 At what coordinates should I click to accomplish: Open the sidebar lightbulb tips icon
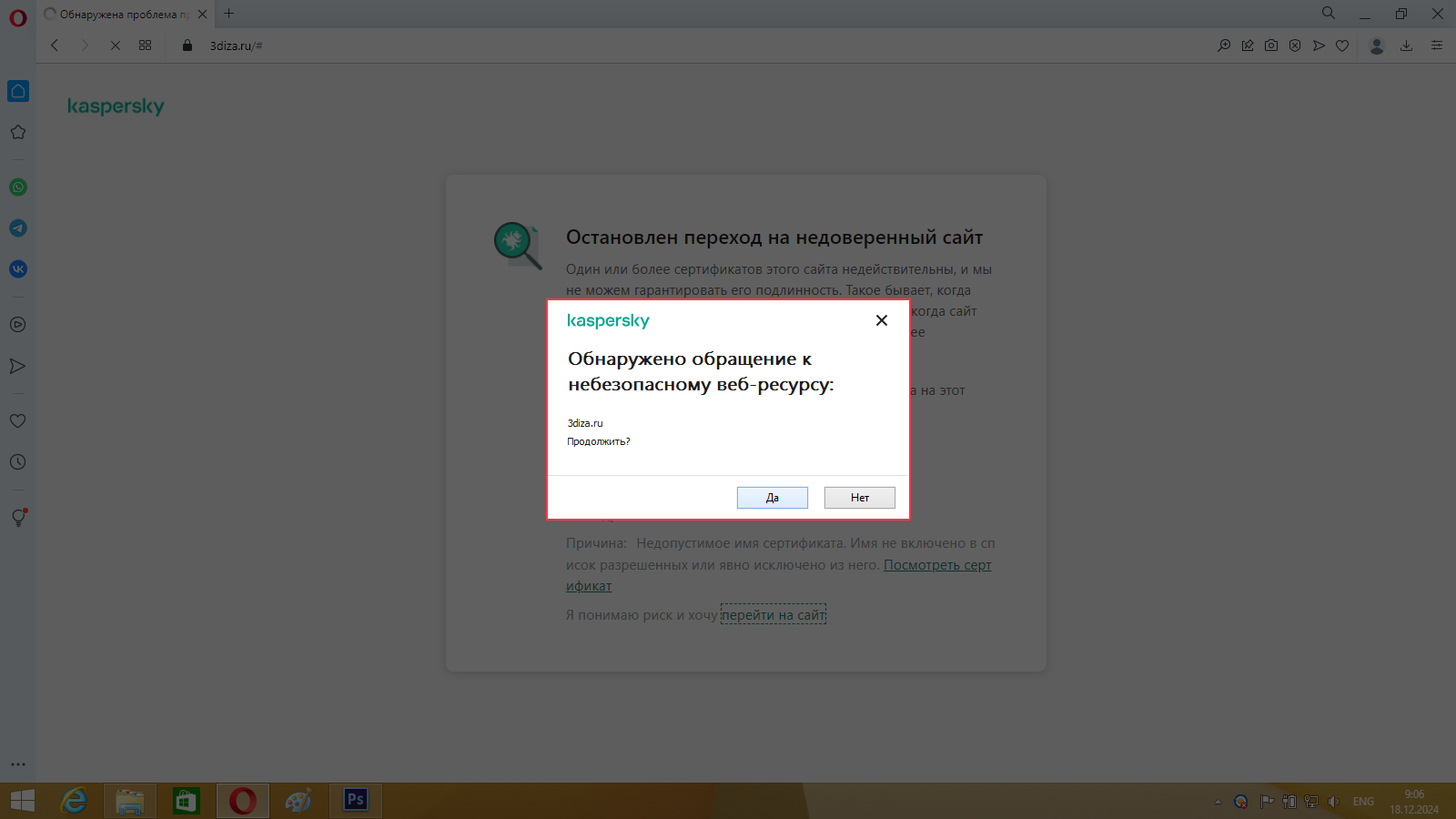(18, 518)
